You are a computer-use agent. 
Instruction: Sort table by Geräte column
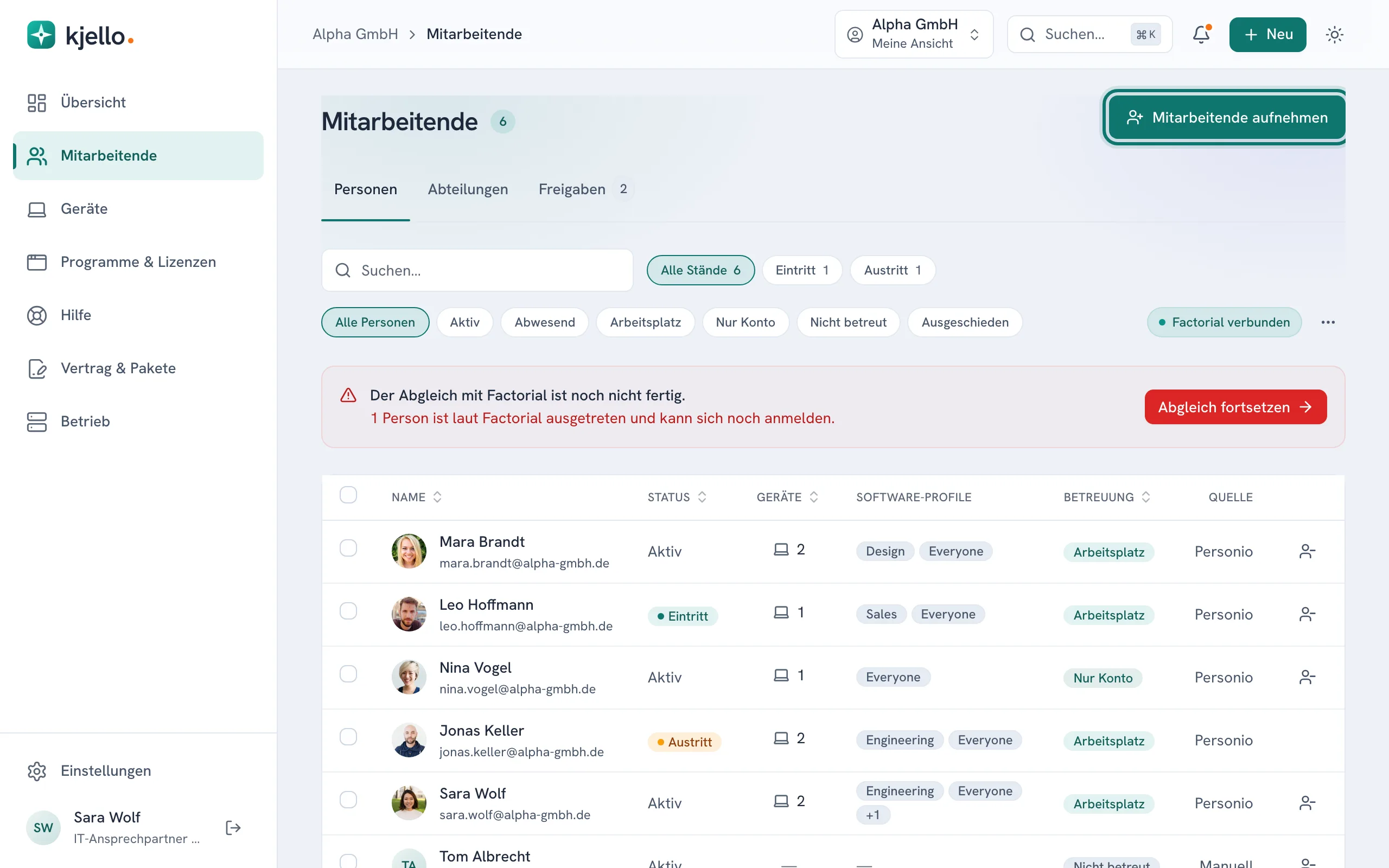pos(787,497)
